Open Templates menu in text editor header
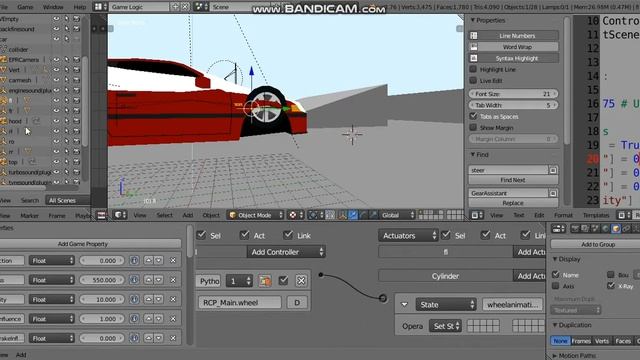The width and height of the screenshot is (640, 360). click(596, 215)
